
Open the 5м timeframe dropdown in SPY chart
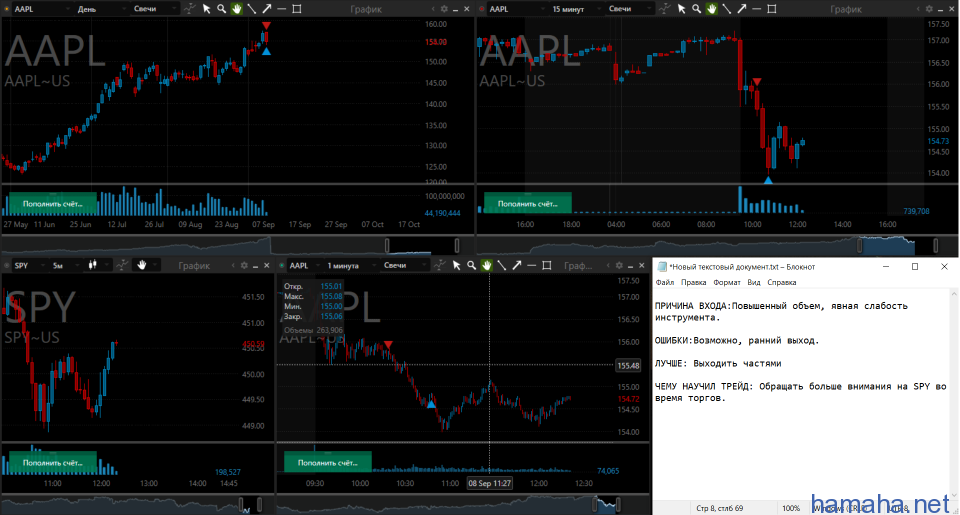[65, 266]
